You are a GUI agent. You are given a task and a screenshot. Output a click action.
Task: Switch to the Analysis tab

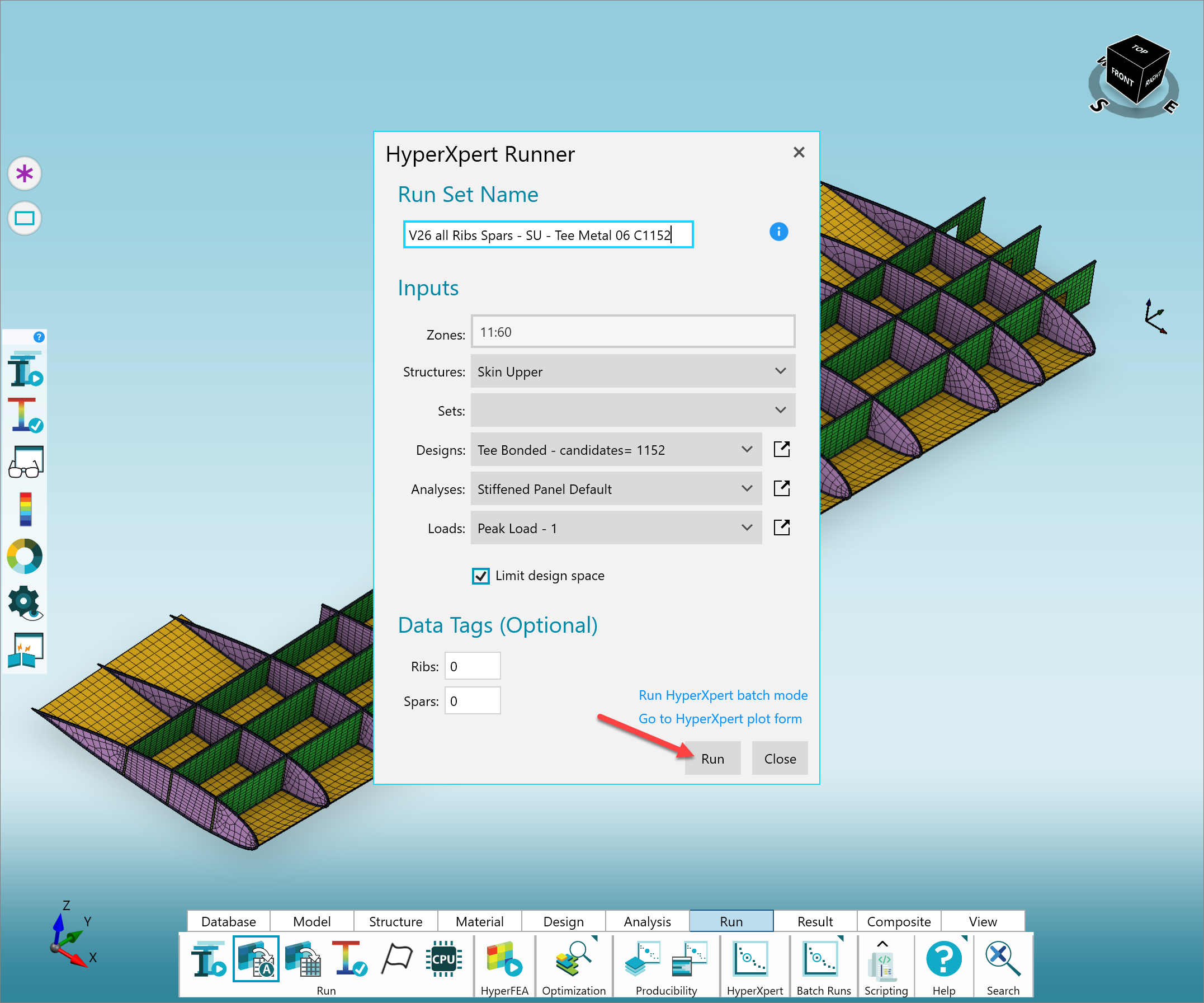click(647, 921)
